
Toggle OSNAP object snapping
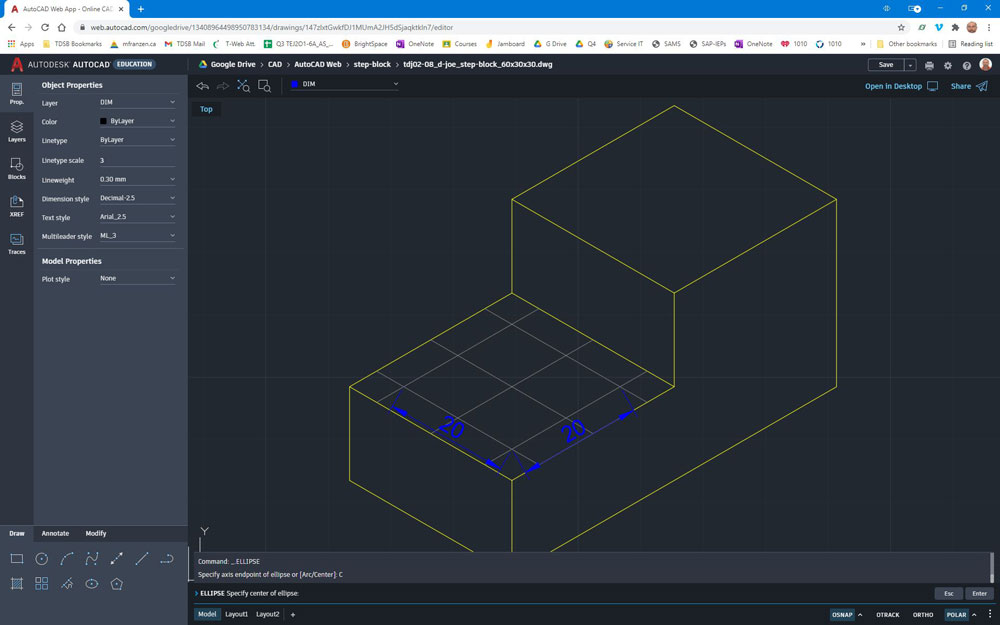coord(842,615)
